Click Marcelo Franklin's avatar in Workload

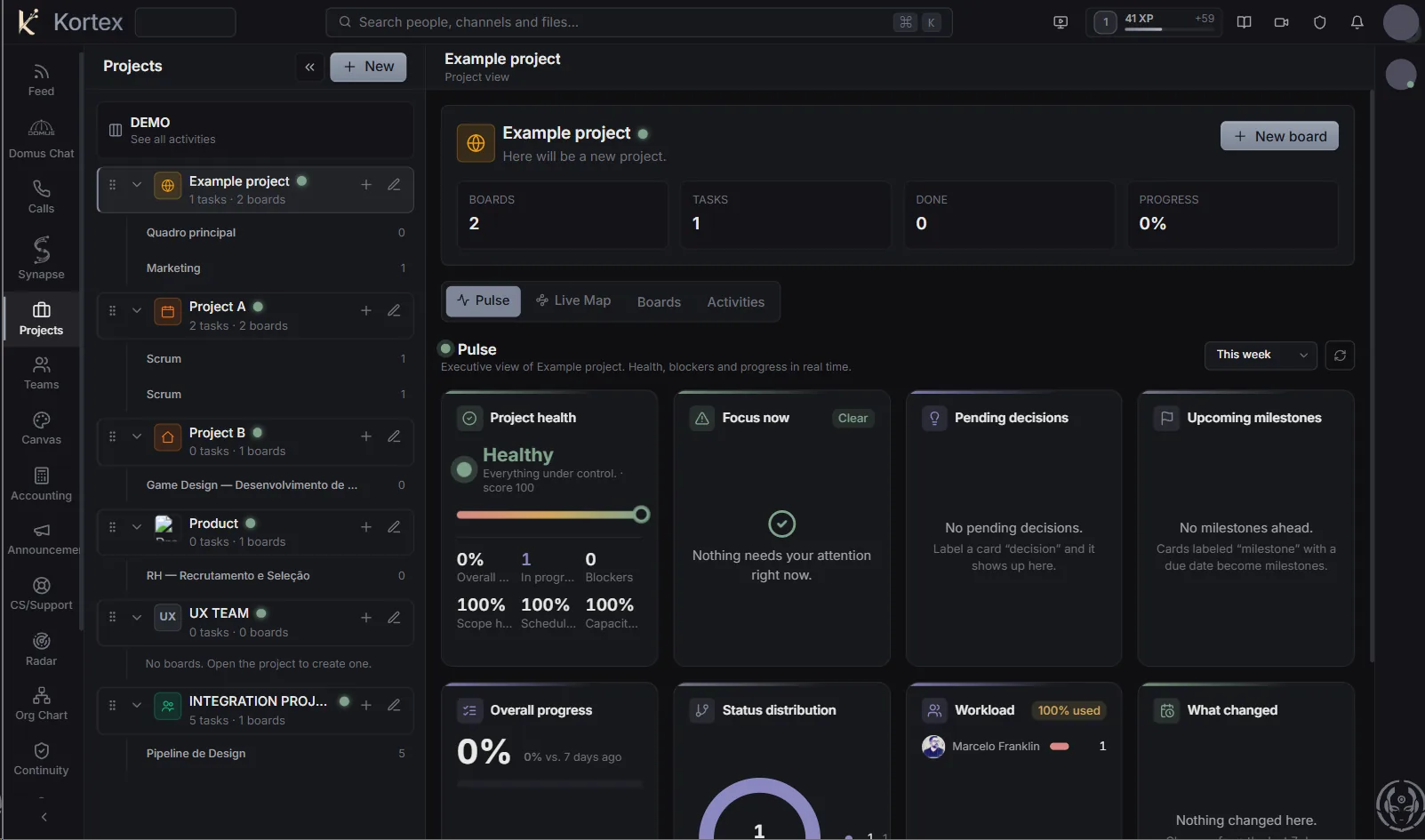(933, 747)
